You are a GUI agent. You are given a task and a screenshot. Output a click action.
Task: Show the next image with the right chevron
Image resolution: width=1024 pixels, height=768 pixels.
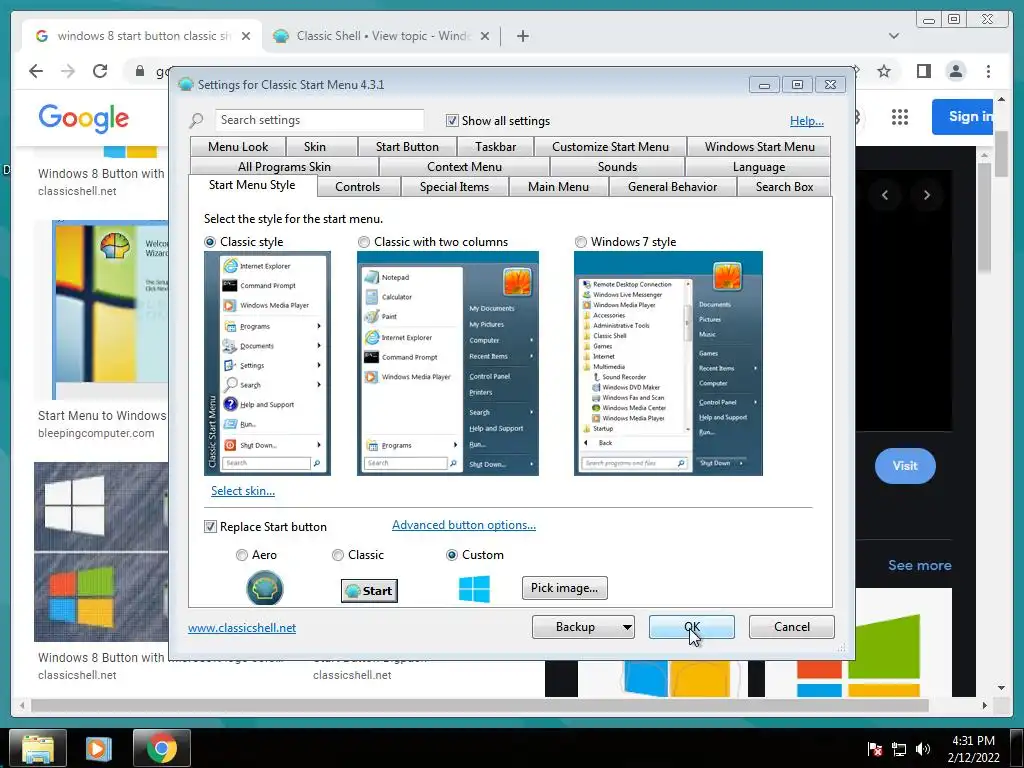tap(926, 195)
